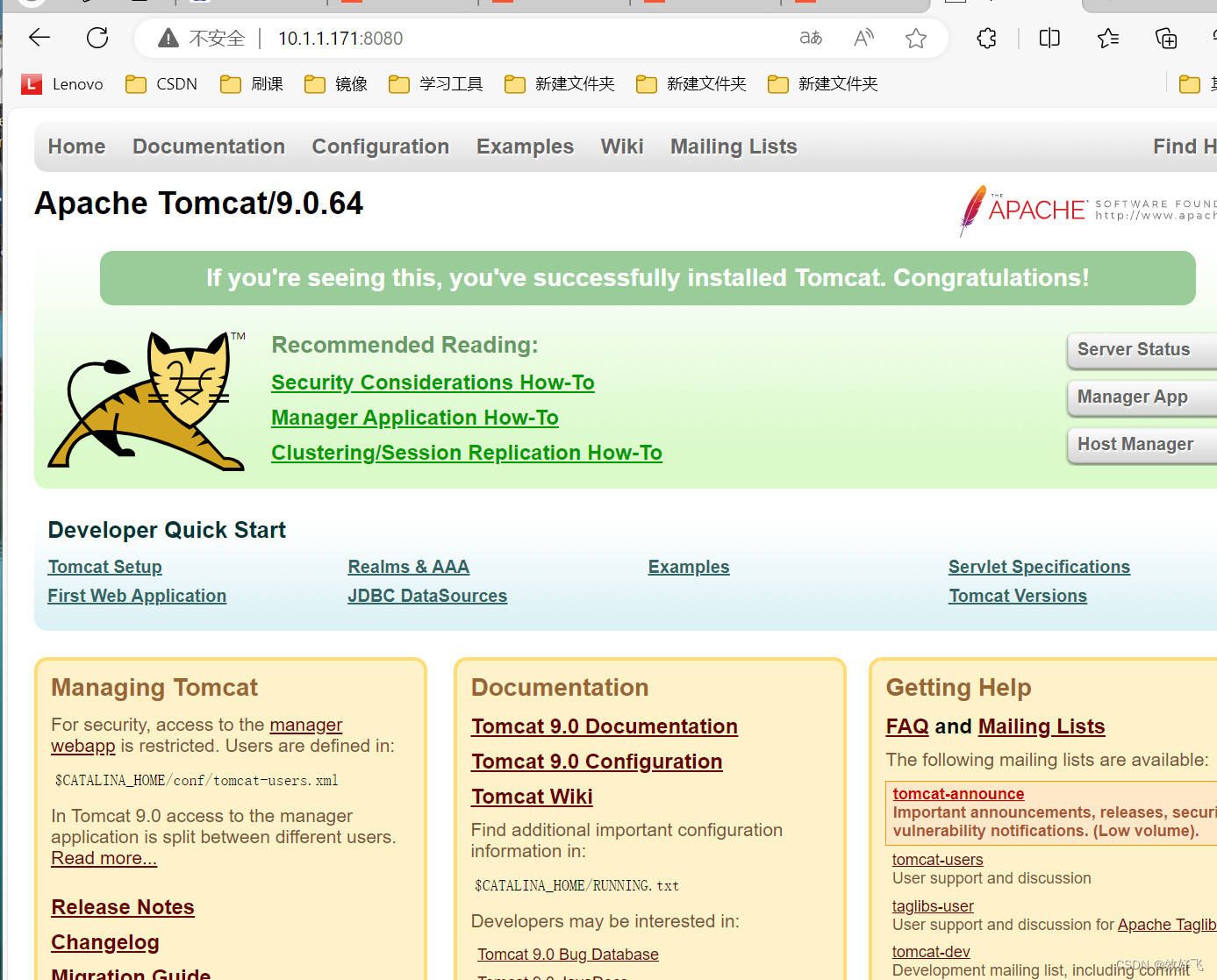Viewport: 1217px width, 980px height.
Task: Open the 镜像 bookmarks folder
Action: click(x=336, y=84)
